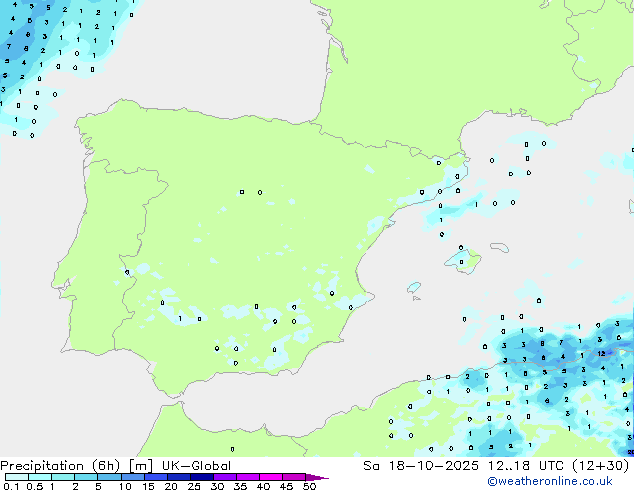Click the above-50 arrow tip of legend
Screen dimensions: 634x490
tap(317, 477)
